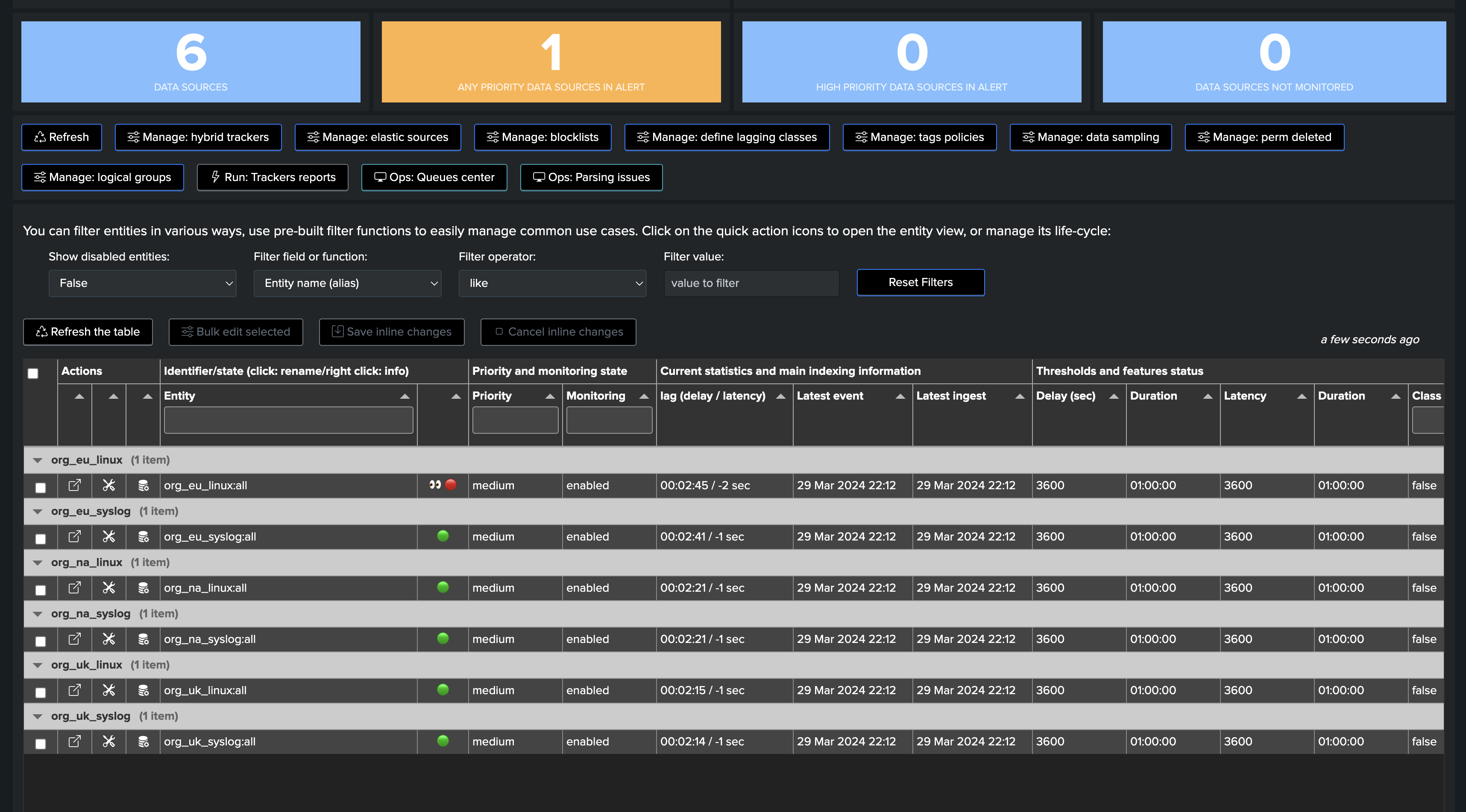Check the org_uk_syslog:all row checkbox
The height and width of the screenshot is (812, 1466).
pos(41,743)
